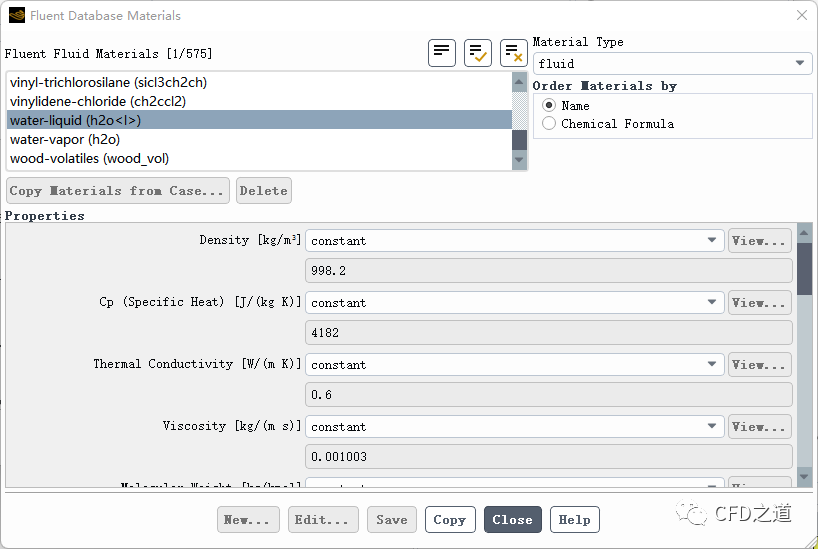818x549 pixels.
Task: Click the New... button
Action: pyautogui.click(x=248, y=520)
